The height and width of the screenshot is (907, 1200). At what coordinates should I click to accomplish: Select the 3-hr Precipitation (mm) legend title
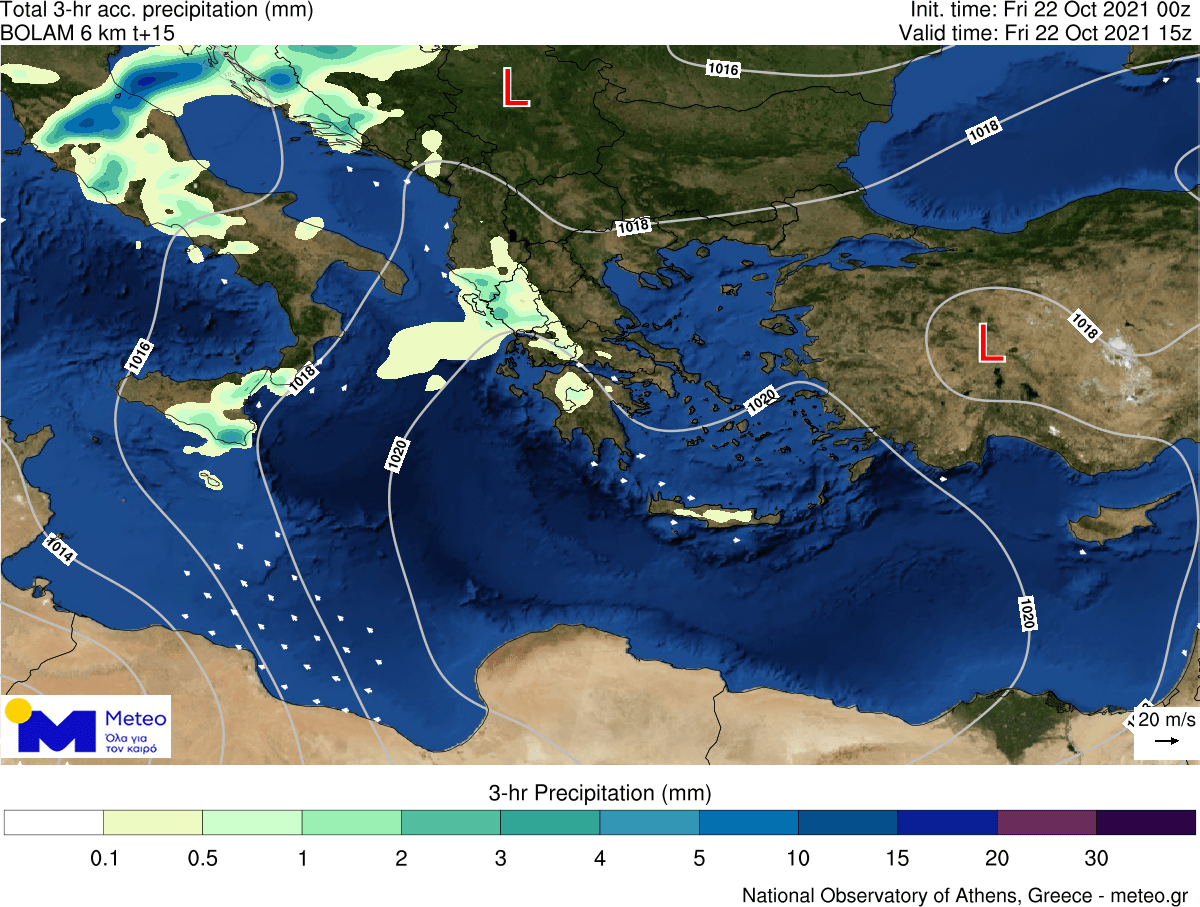click(600, 794)
